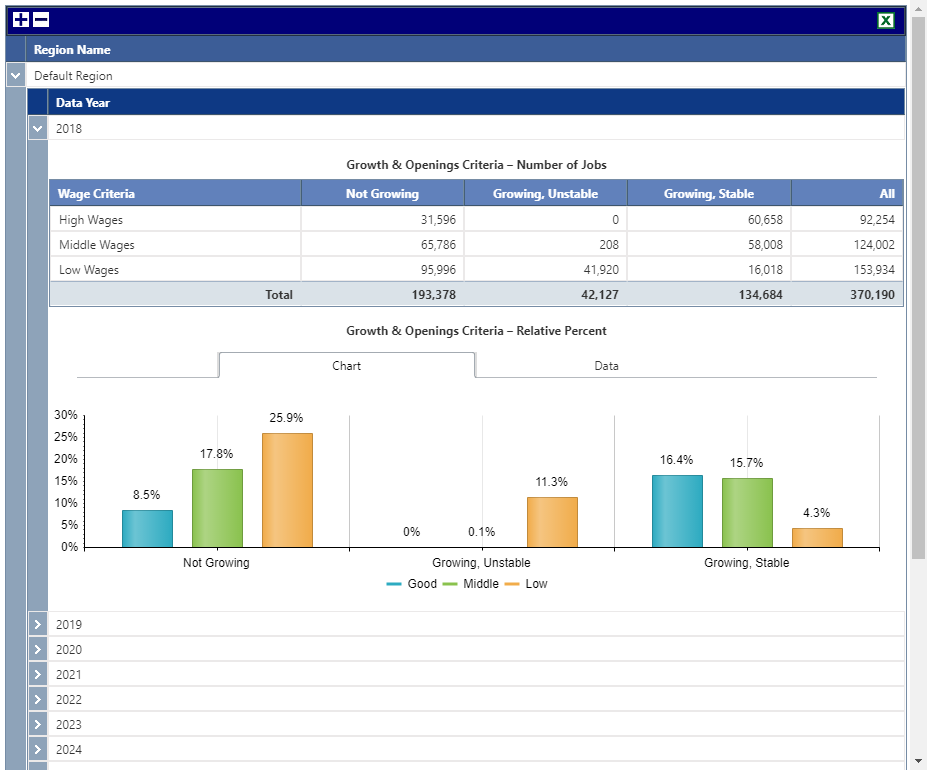Expand the 2020 data year row
947x779 pixels.
tap(37, 649)
